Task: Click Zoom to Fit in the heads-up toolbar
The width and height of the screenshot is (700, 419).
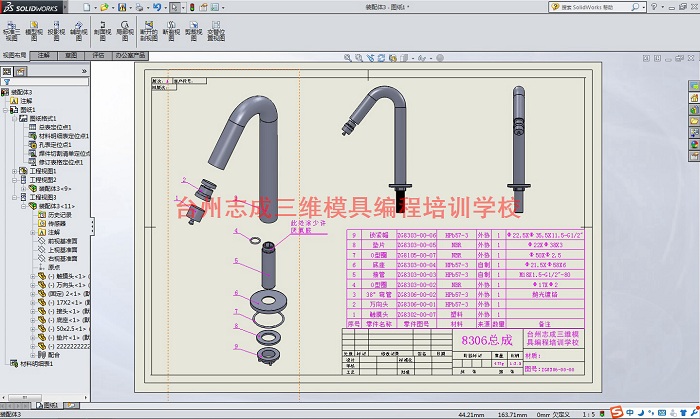Action: pos(347,58)
